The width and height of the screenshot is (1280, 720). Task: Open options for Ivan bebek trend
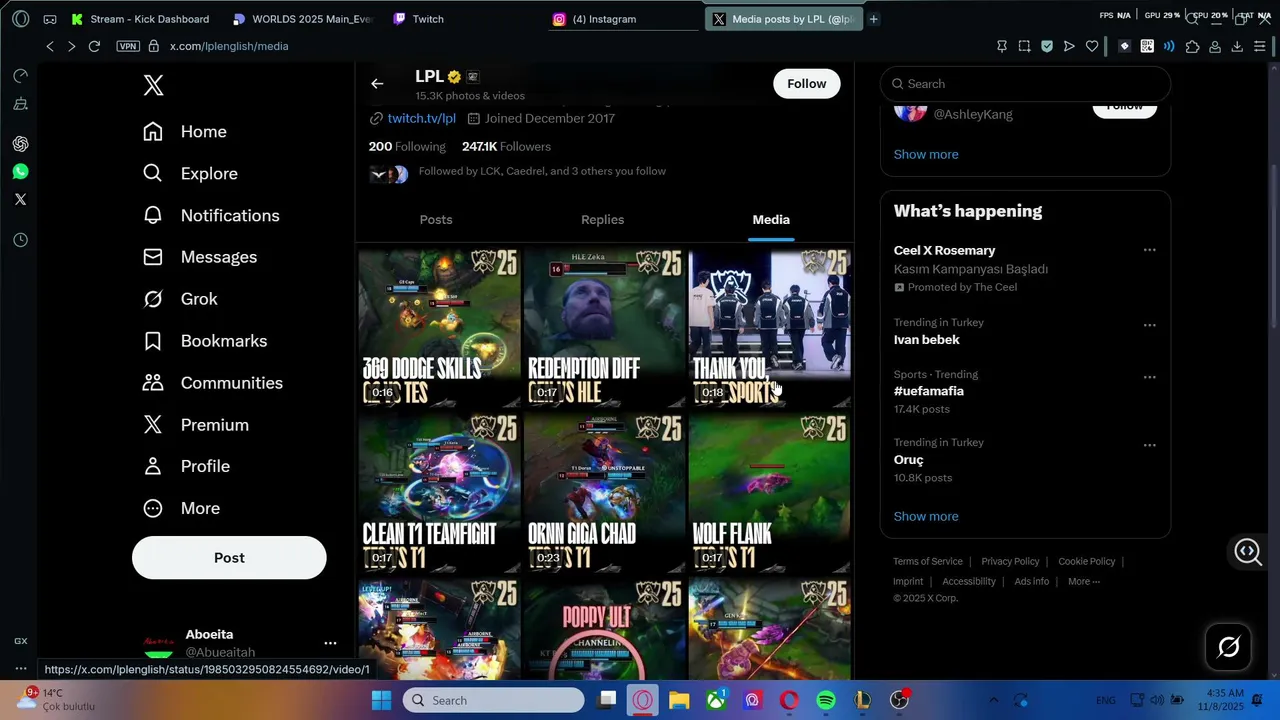point(1149,325)
